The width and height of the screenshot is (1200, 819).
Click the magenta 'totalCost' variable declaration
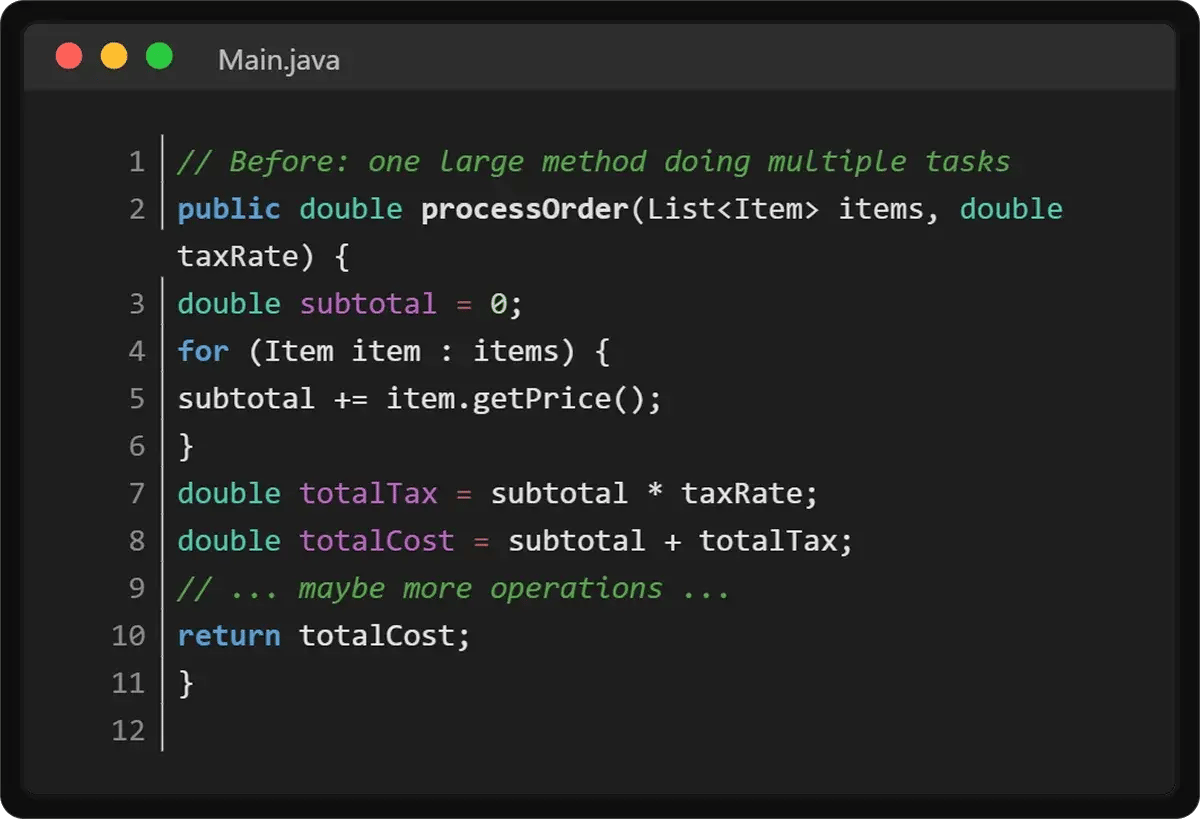pyautogui.click(x=377, y=541)
